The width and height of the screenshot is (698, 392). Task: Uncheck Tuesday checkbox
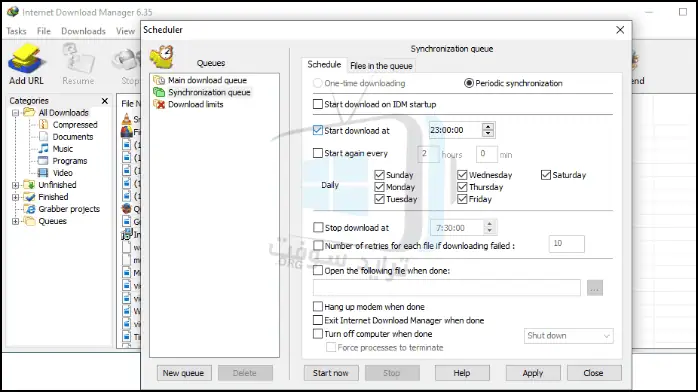pos(379,199)
